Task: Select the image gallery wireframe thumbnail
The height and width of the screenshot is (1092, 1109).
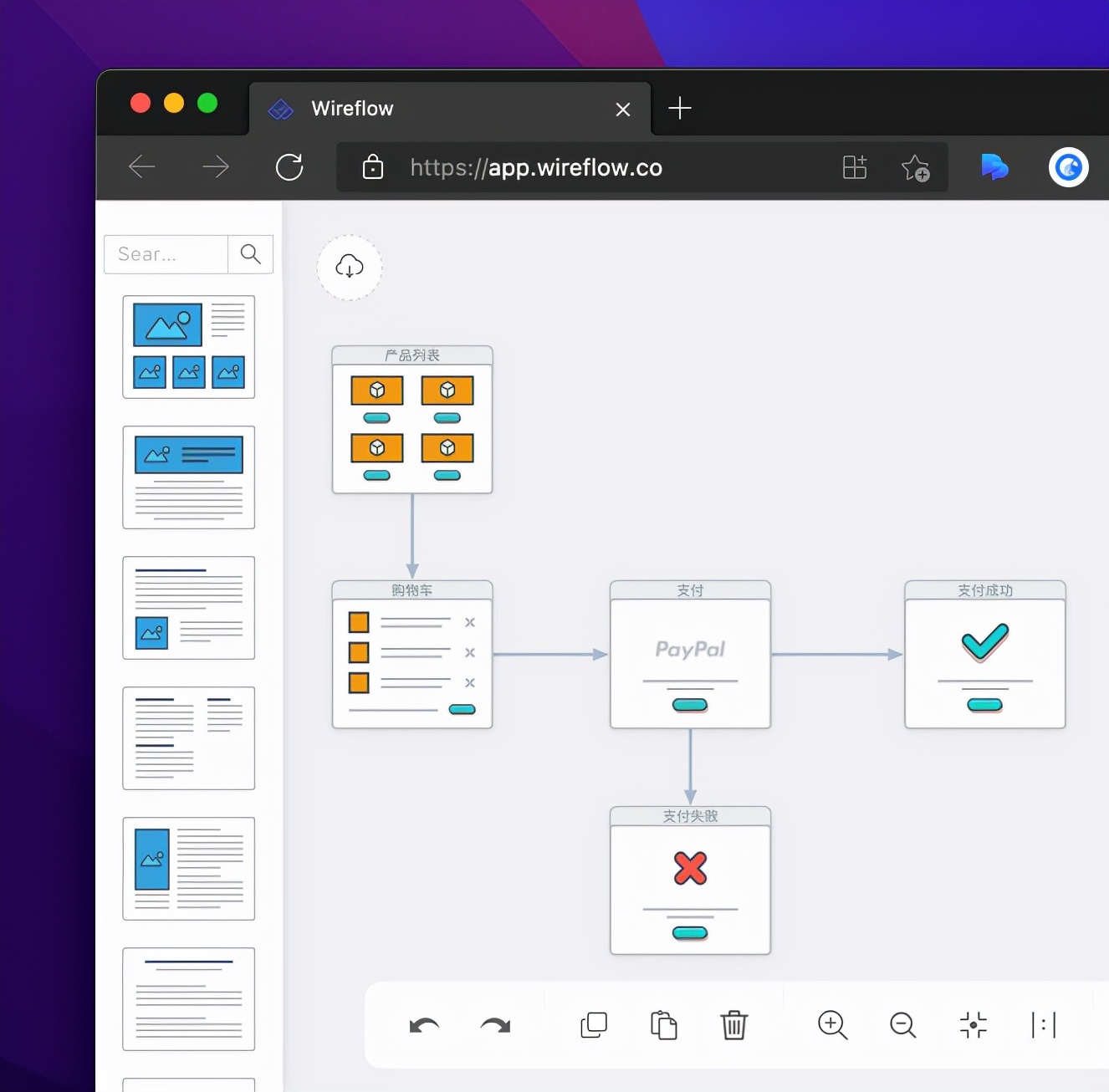Action: 189,347
